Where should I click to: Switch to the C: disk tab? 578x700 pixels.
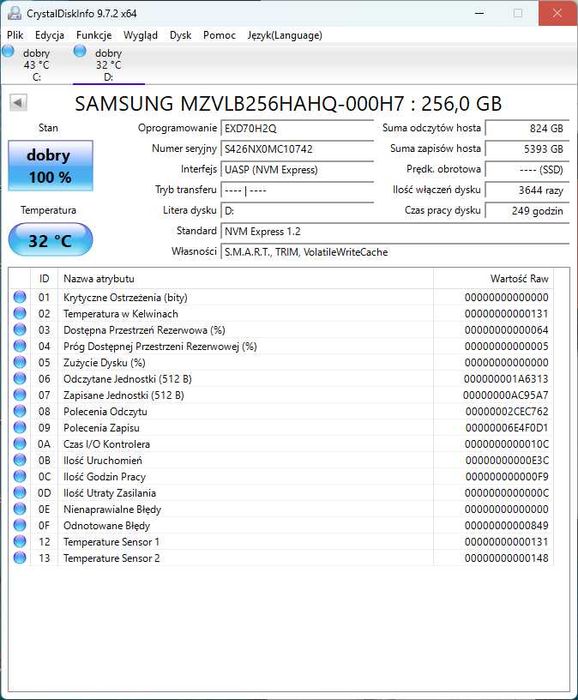37,64
